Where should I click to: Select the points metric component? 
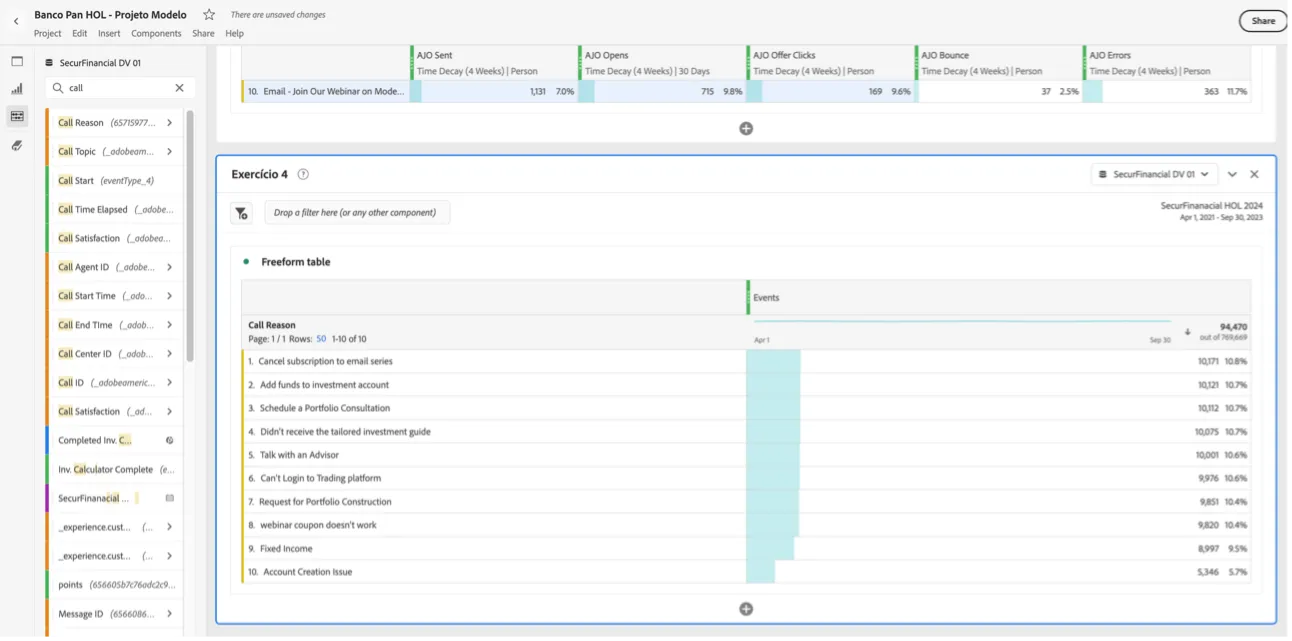113,585
